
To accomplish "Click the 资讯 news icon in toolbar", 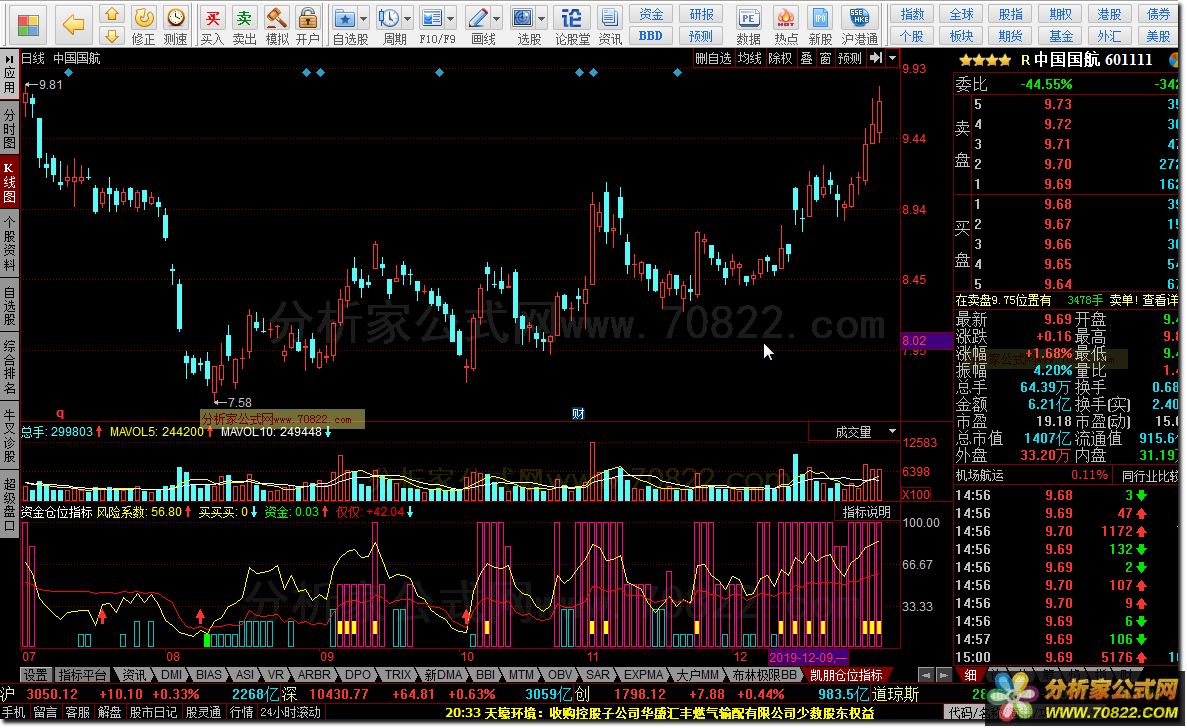I will [x=610, y=26].
